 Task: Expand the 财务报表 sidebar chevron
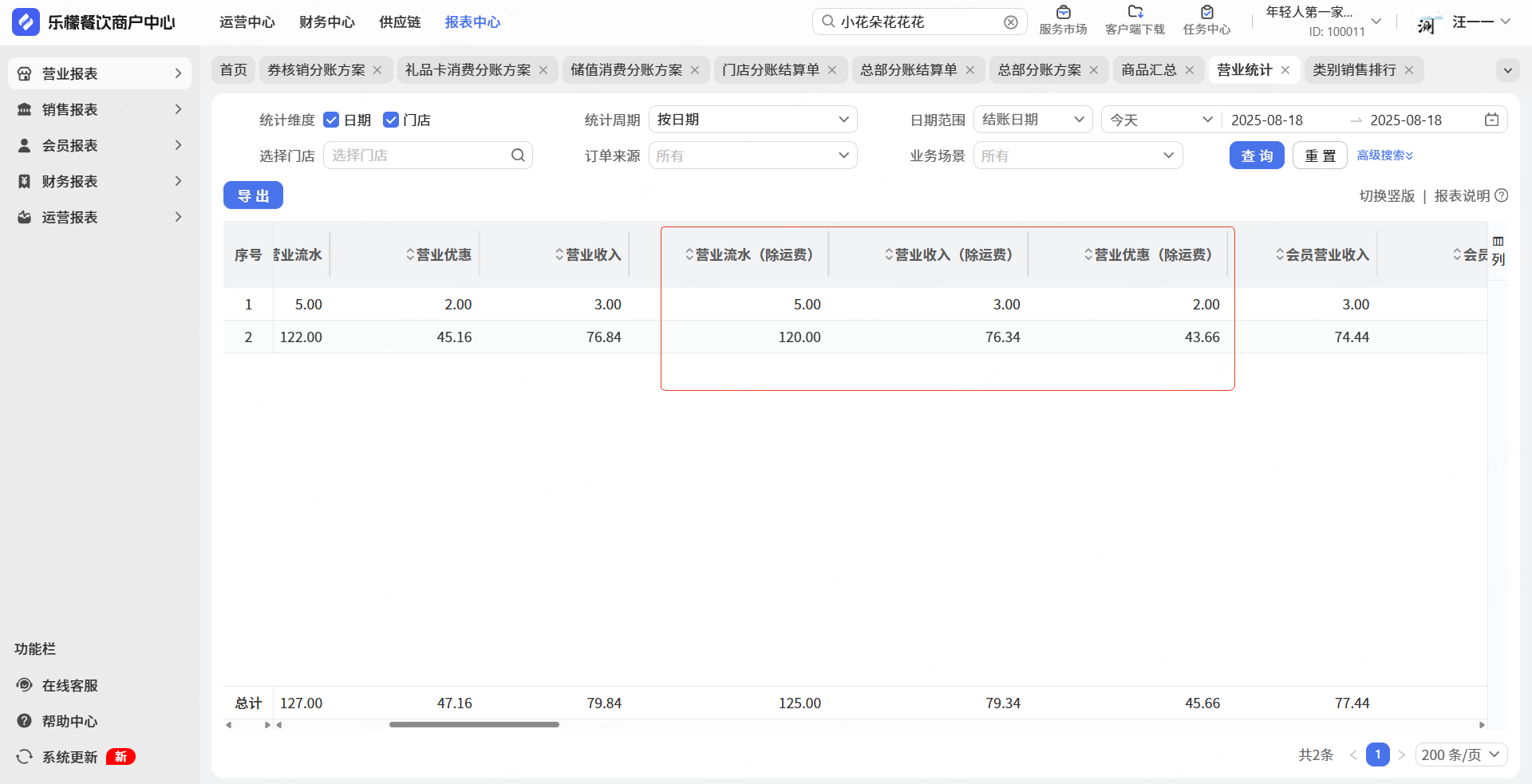pyautogui.click(x=178, y=181)
